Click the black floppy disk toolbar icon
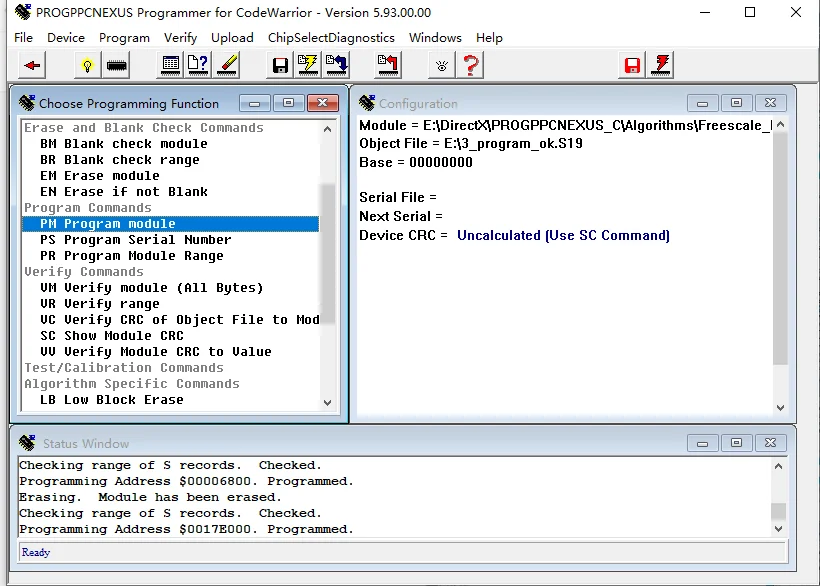 [x=281, y=66]
